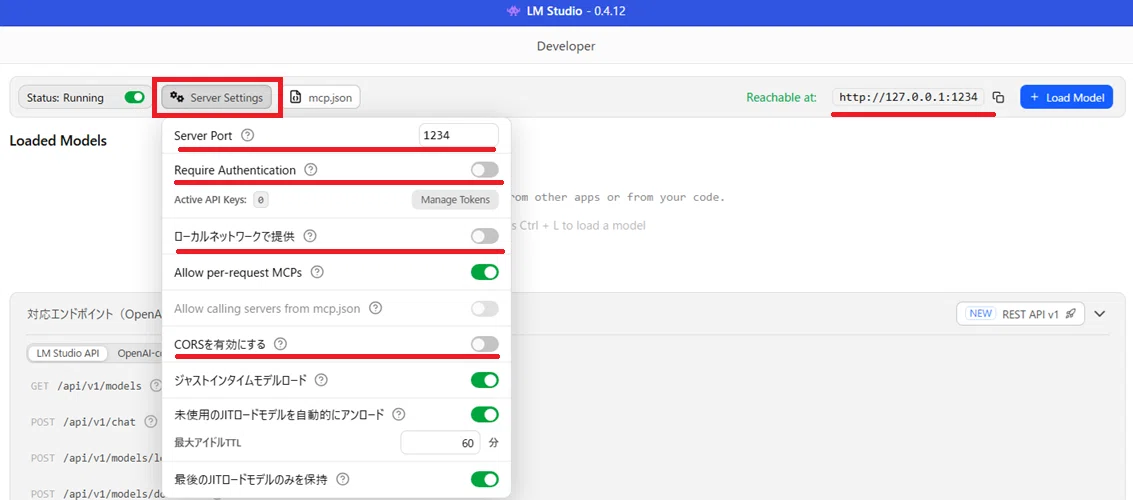The image size is (1133, 500).
Task: Click the LM Studio logo in title bar
Action: pyautogui.click(x=513, y=11)
